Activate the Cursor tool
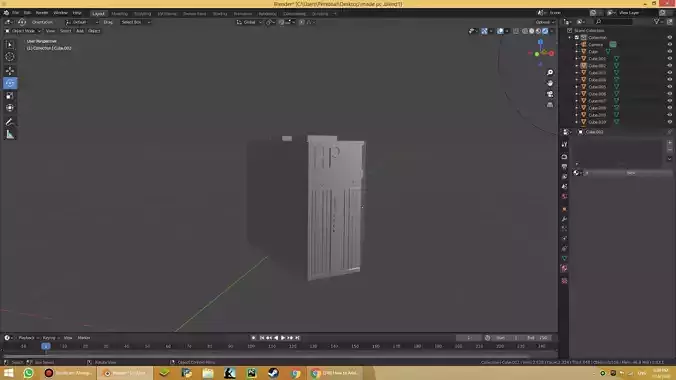The width and height of the screenshot is (676, 380). 10,57
